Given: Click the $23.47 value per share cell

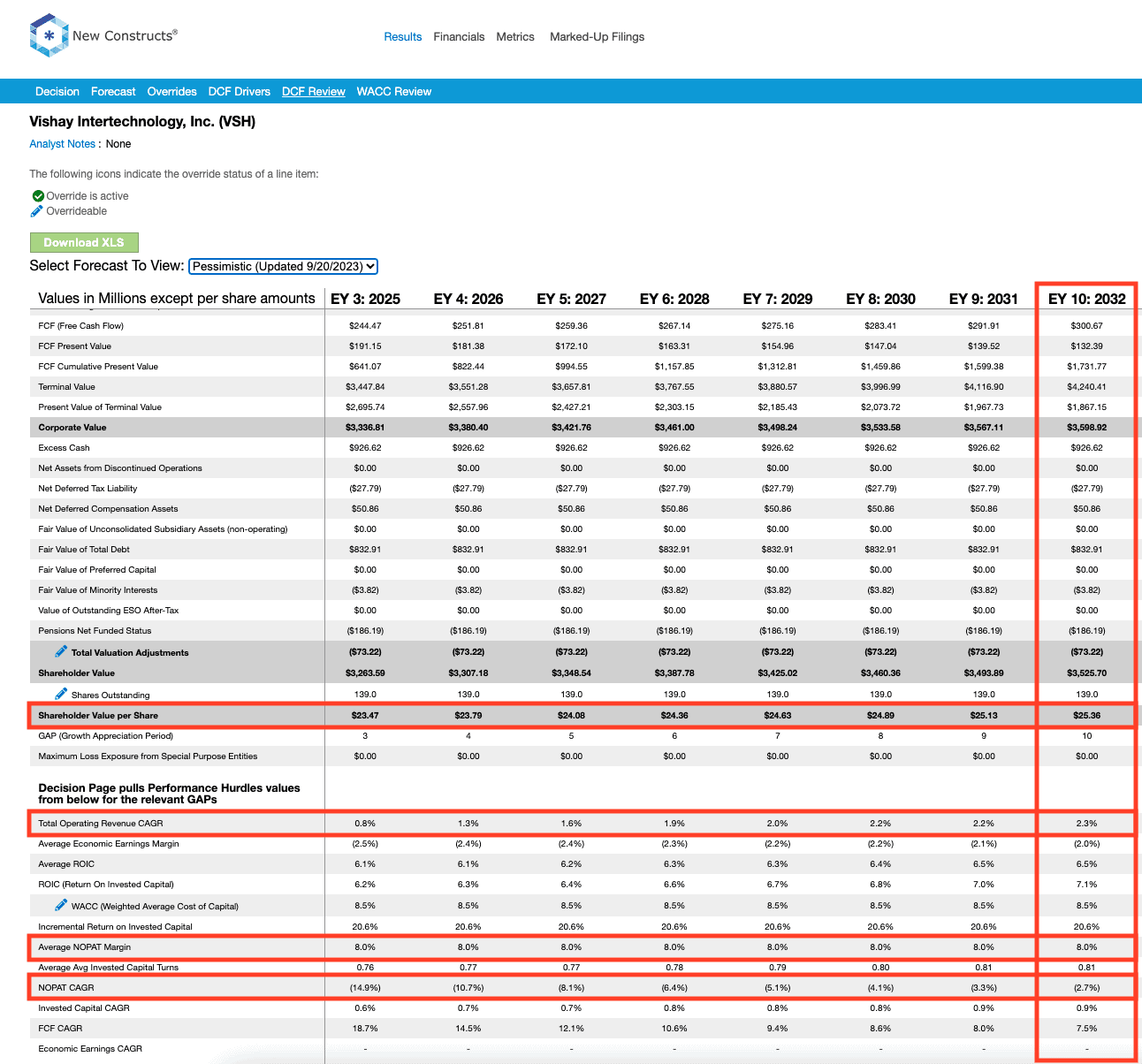Looking at the screenshot, I should point(365,716).
